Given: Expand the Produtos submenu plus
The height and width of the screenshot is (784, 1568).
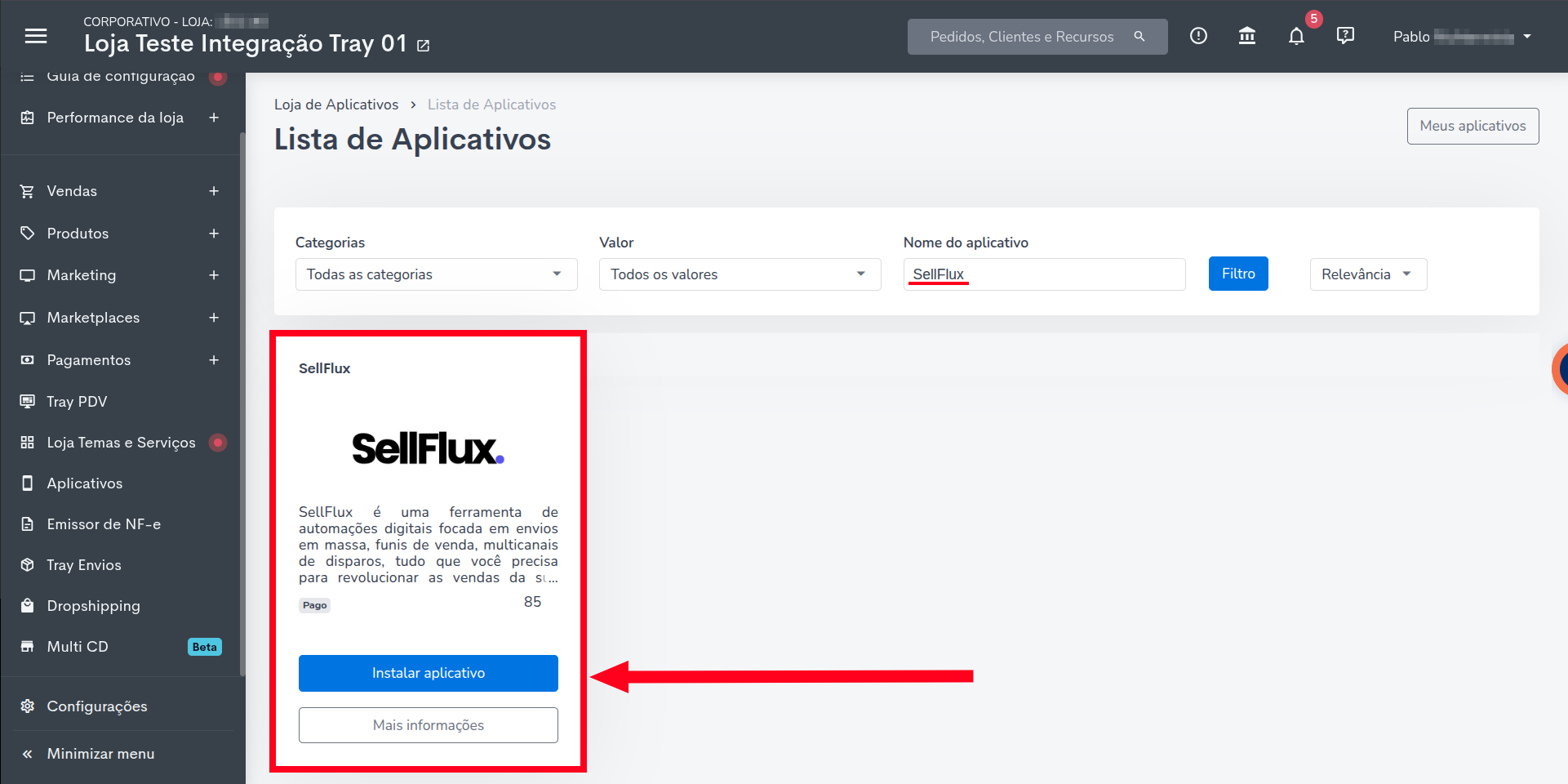Looking at the screenshot, I should [x=214, y=234].
